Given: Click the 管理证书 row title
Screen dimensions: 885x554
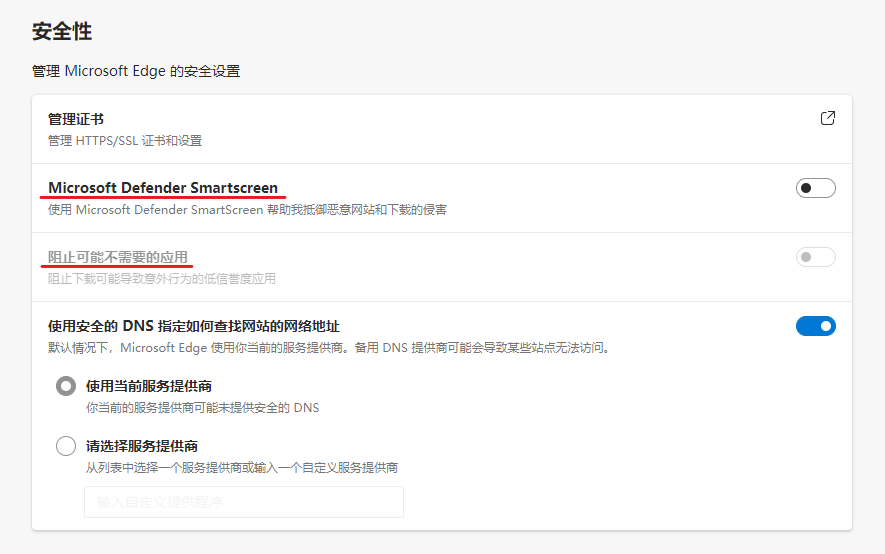Looking at the screenshot, I should [x=76, y=119].
